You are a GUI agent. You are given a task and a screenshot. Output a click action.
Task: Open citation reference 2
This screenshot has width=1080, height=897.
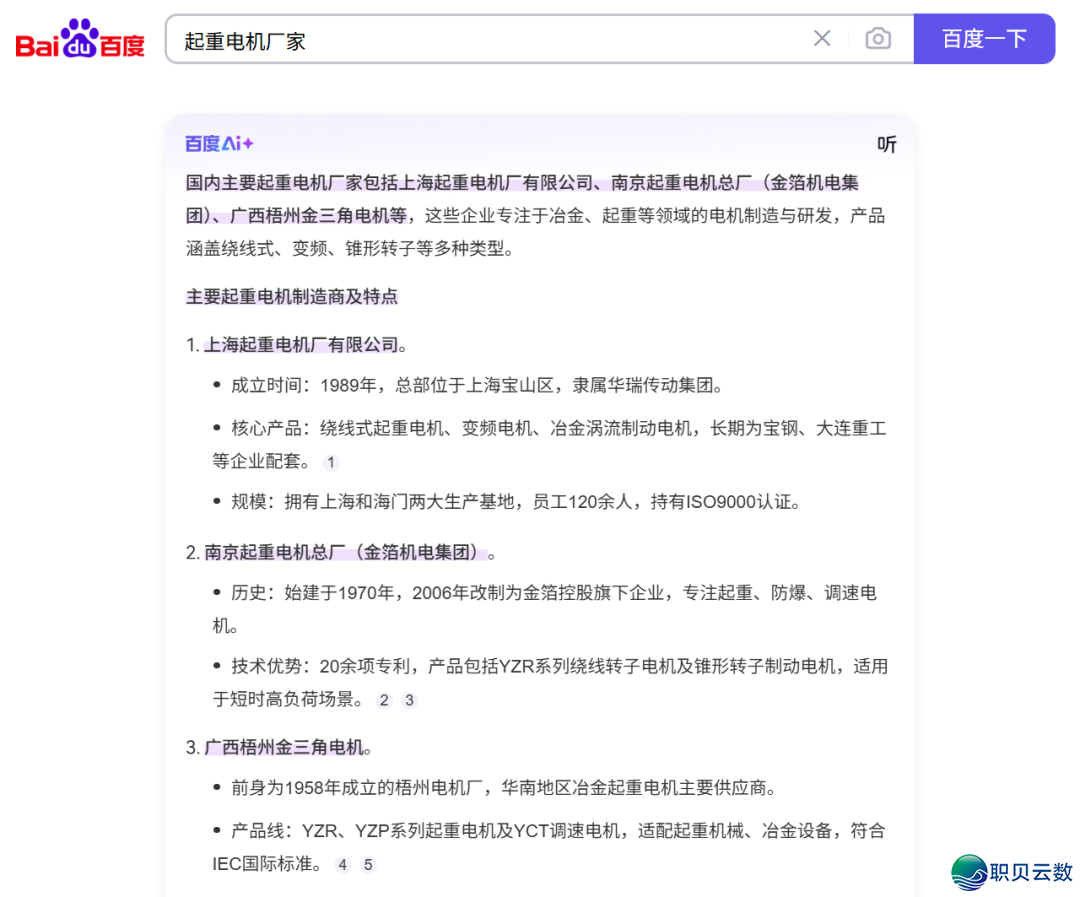point(384,701)
